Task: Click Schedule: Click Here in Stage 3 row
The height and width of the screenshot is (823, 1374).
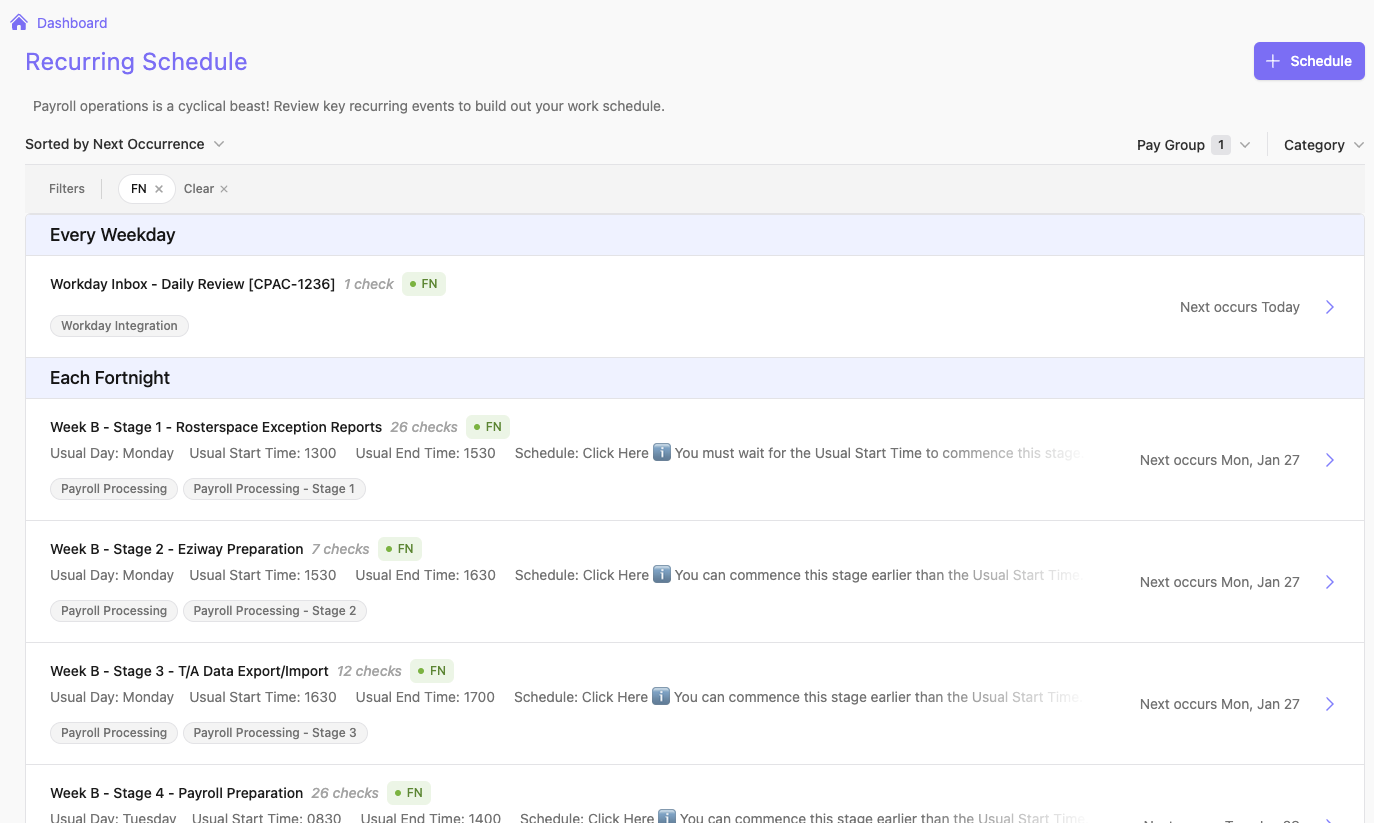Action: pyautogui.click(x=581, y=697)
